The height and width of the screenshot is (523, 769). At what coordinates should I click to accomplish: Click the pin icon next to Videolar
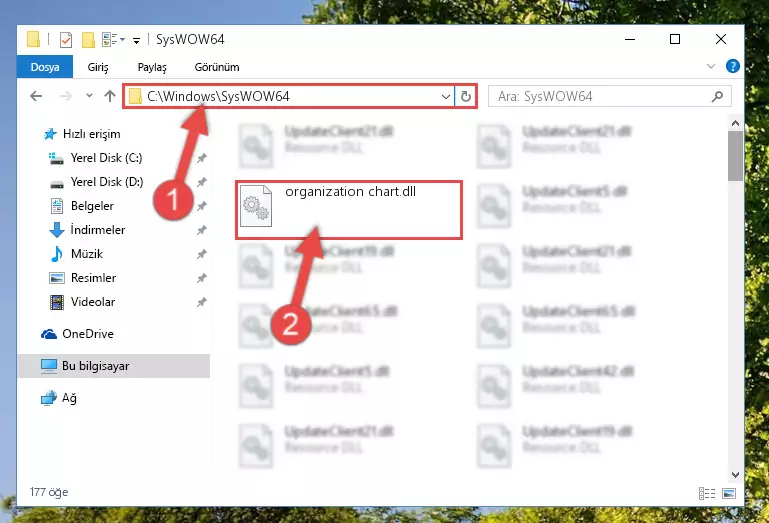click(202, 302)
